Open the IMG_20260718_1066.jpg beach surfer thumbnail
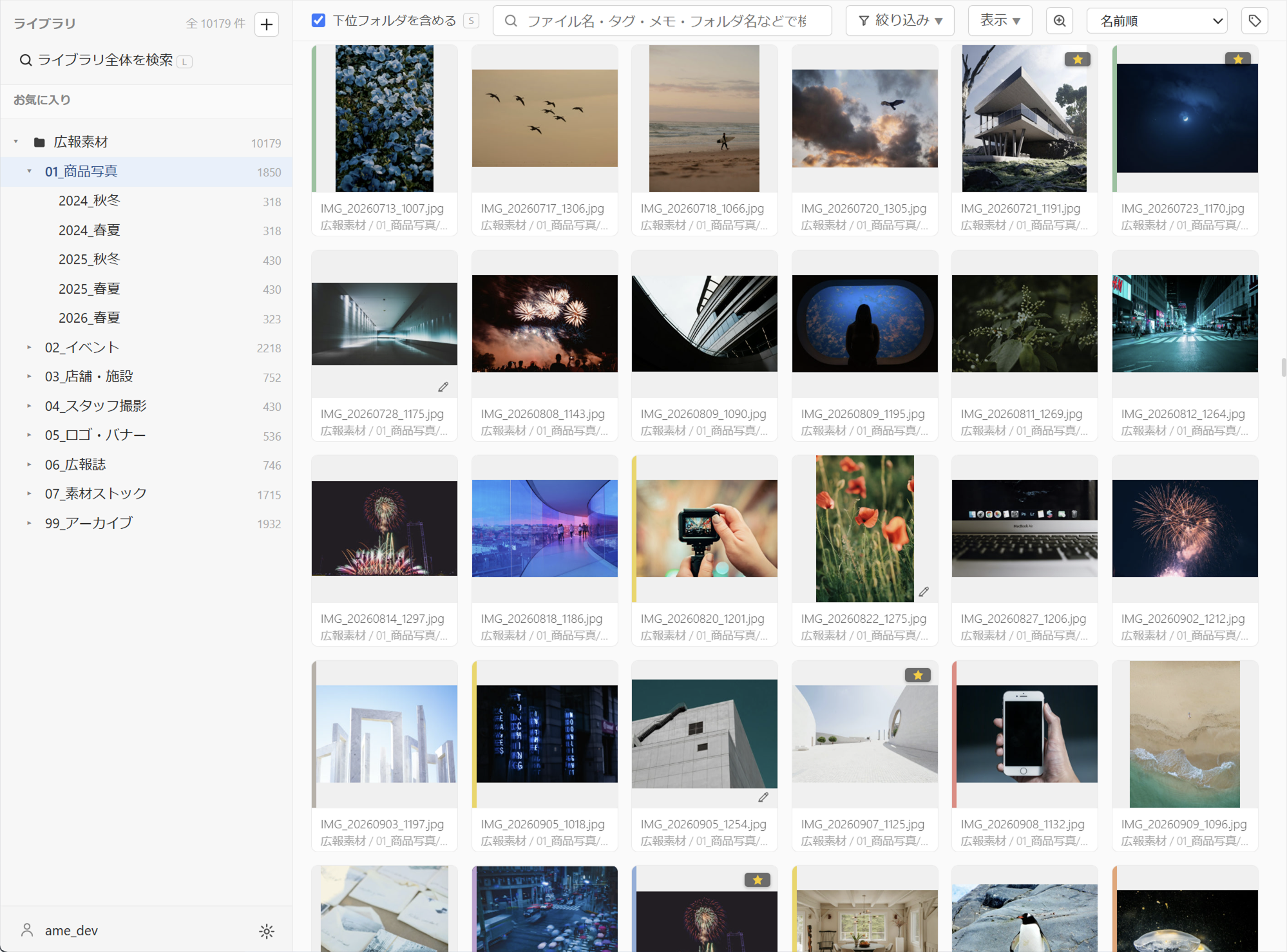 [x=705, y=119]
